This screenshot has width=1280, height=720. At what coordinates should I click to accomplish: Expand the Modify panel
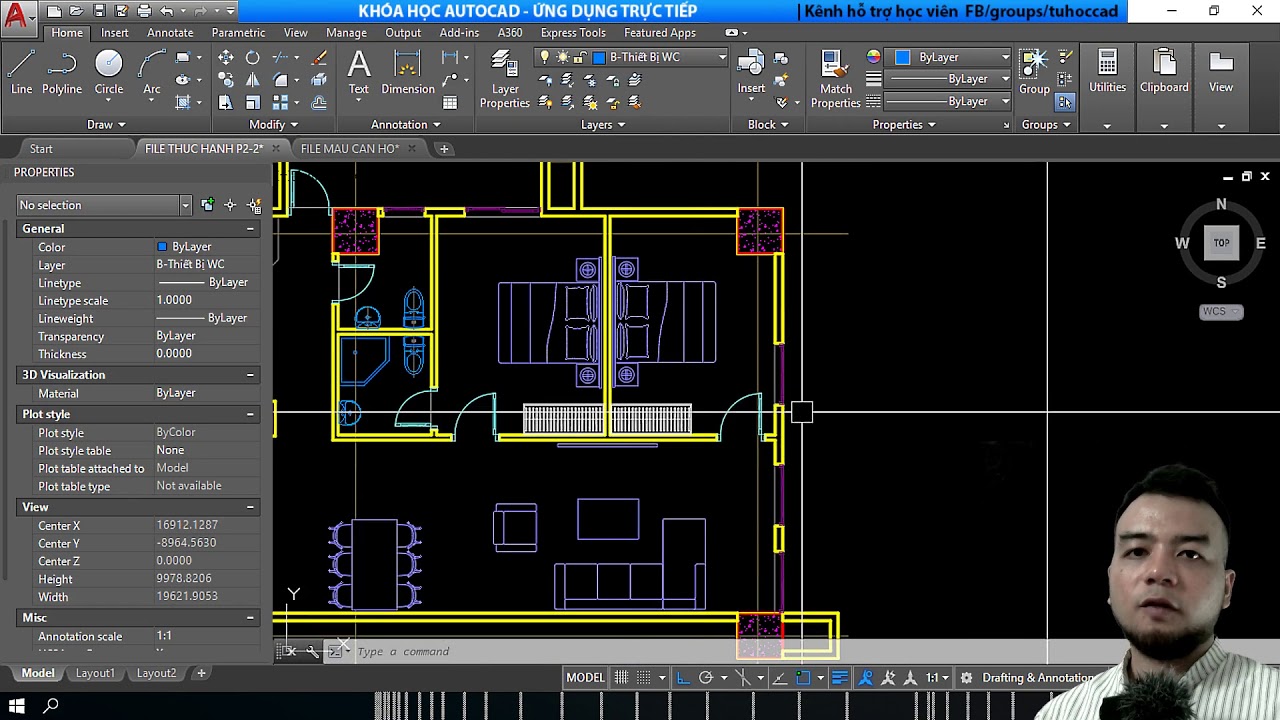point(273,125)
